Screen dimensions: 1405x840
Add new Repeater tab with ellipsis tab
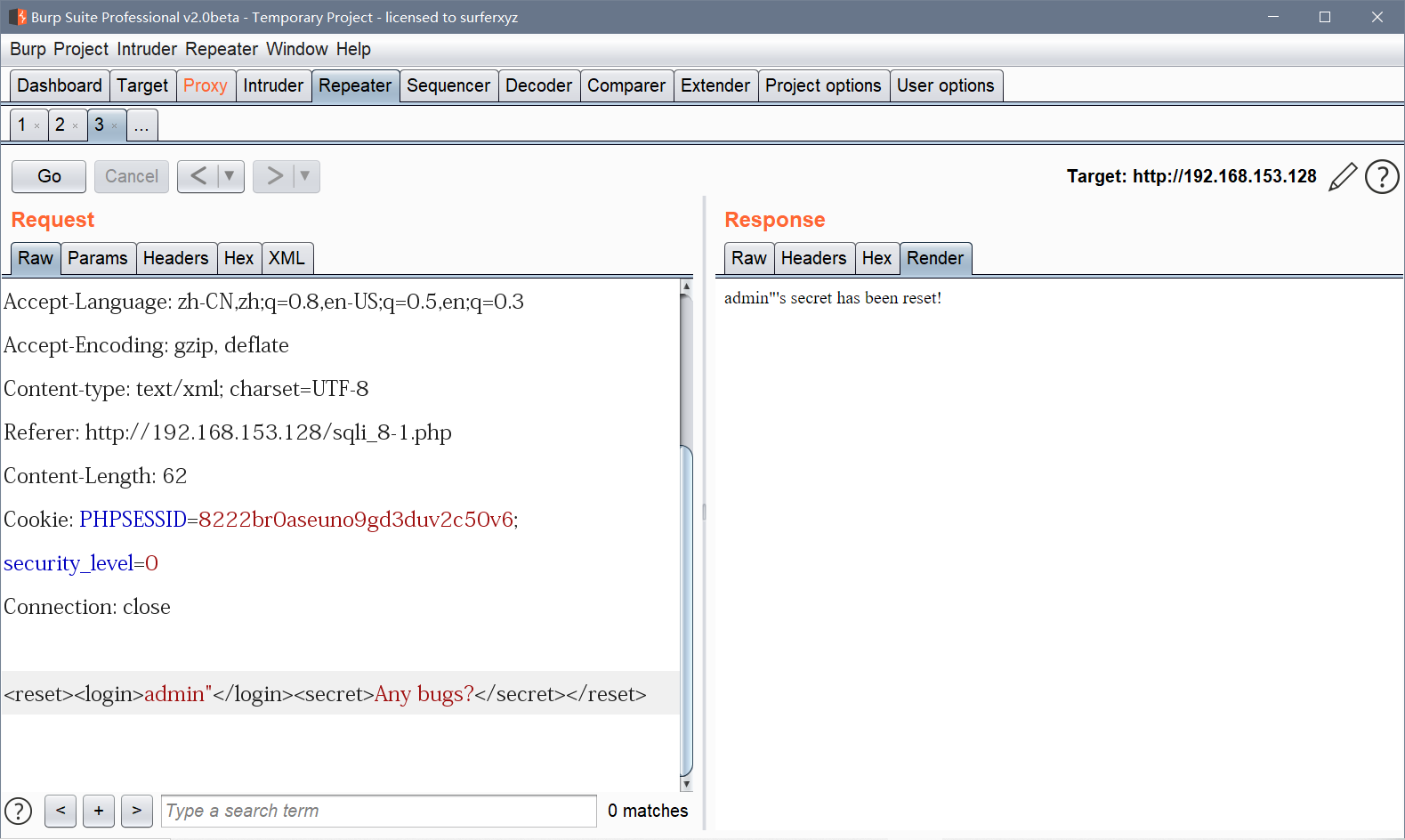141,125
